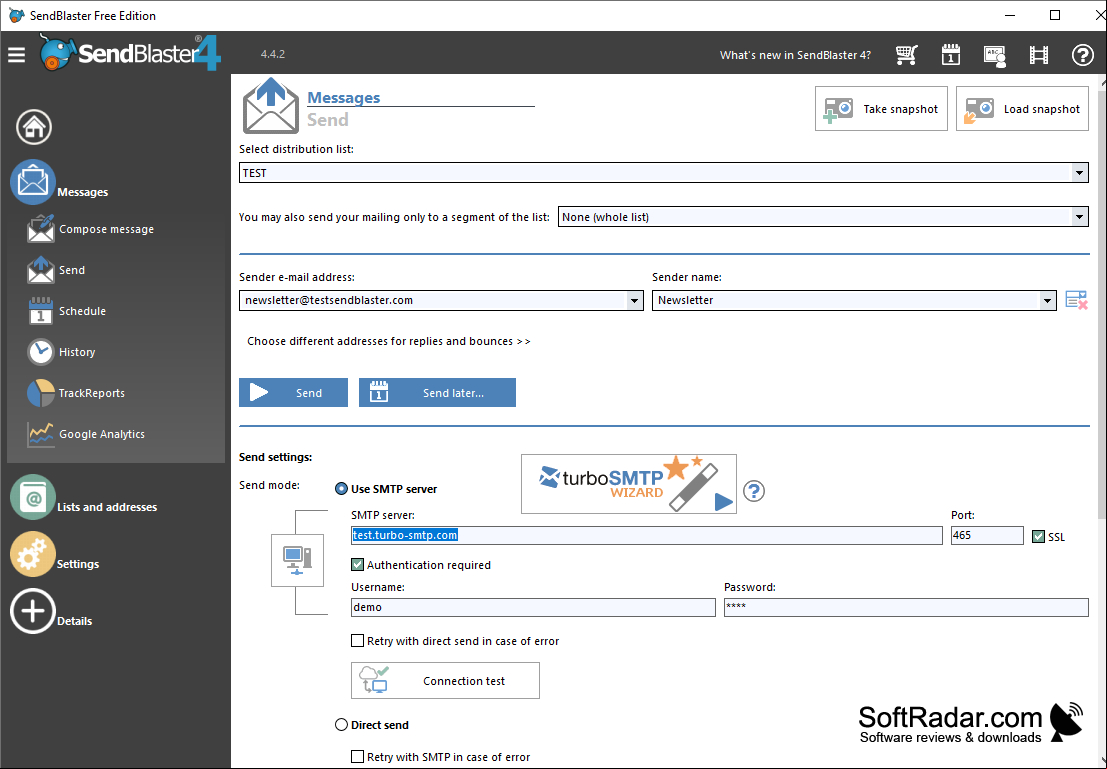The height and width of the screenshot is (769, 1107).
Task: Open TrackReports in sidebar
Action: tap(92, 393)
